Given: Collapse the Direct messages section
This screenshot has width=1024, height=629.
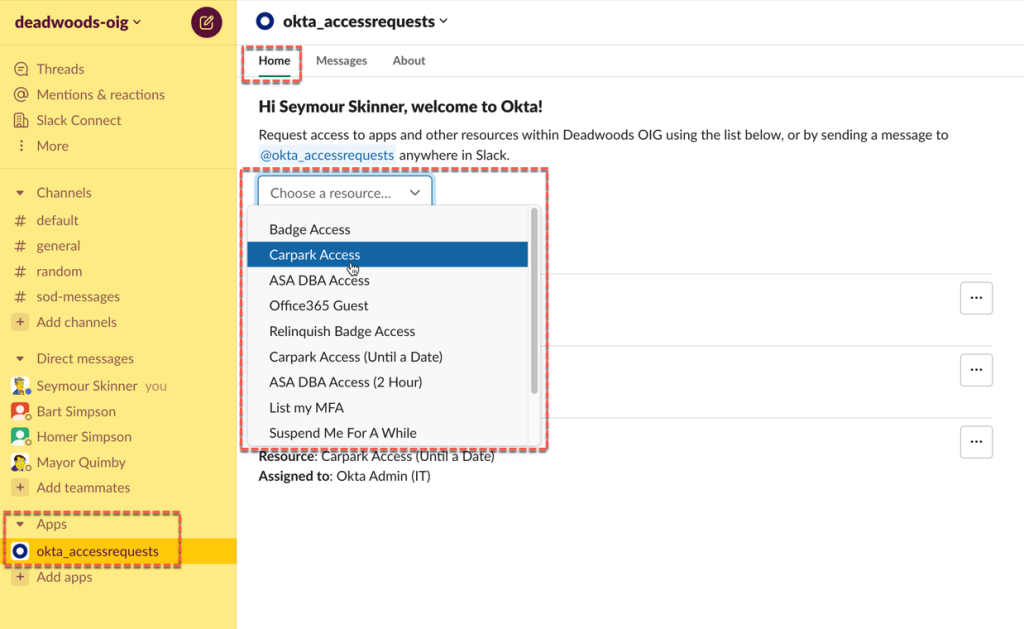Looking at the screenshot, I should (x=20, y=359).
